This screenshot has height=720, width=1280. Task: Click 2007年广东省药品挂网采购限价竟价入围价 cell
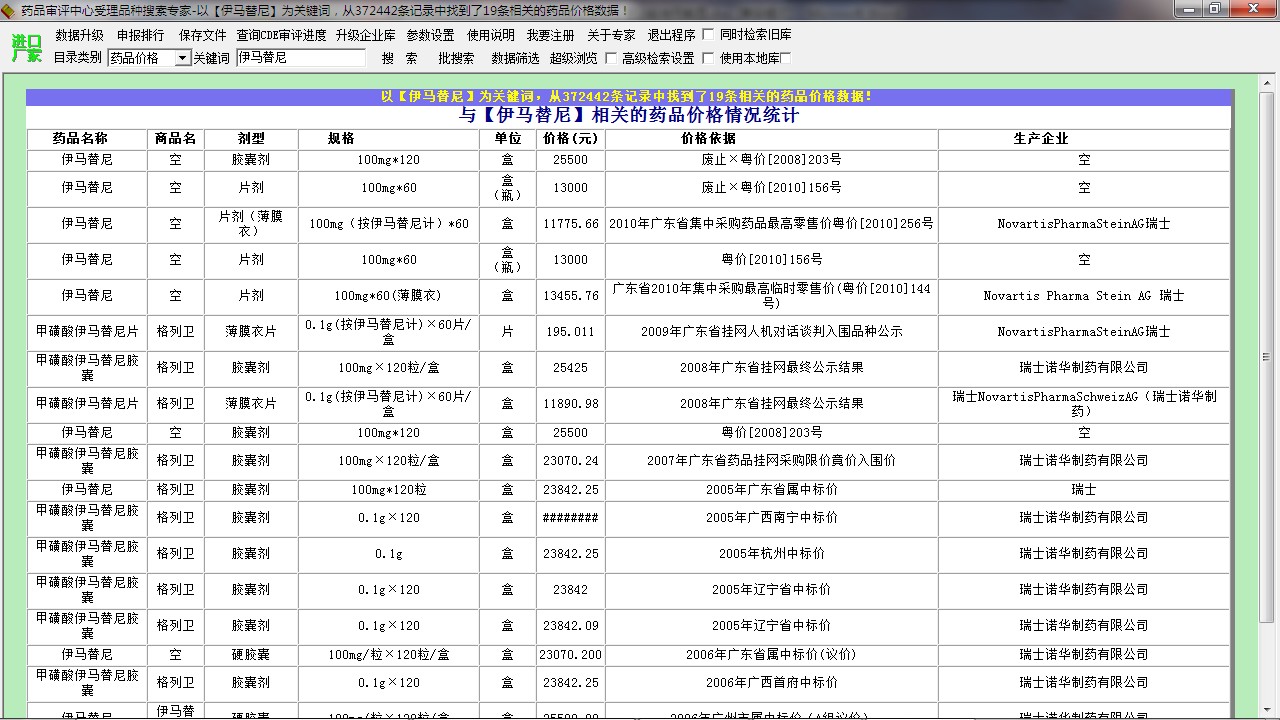point(771,461)
